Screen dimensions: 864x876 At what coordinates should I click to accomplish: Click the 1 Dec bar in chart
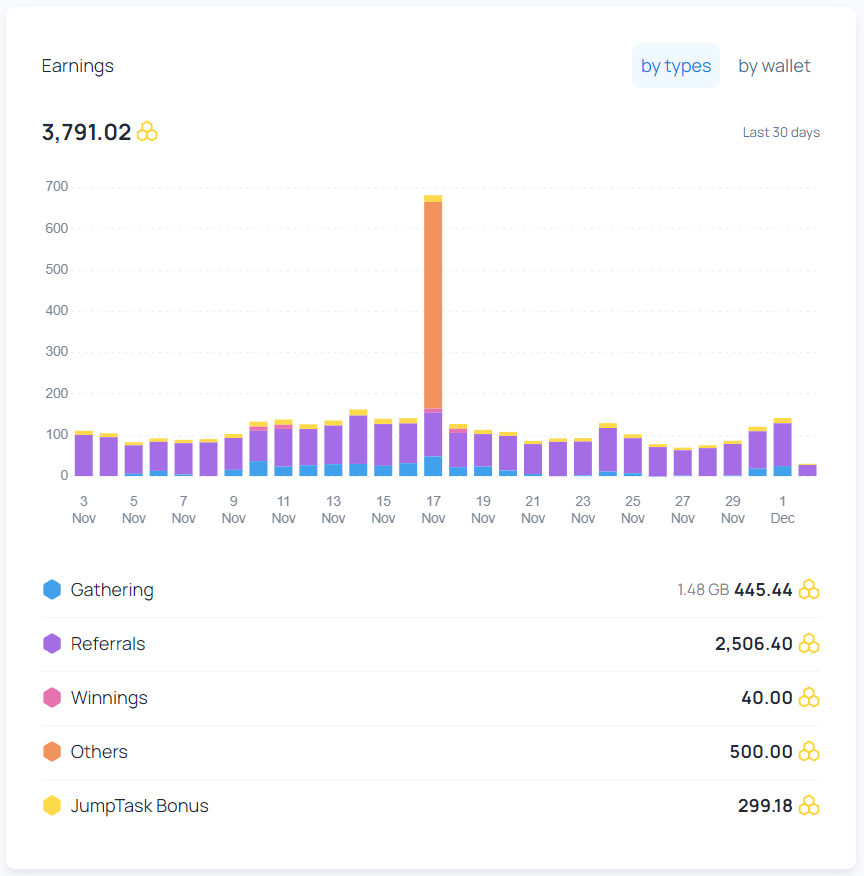point(782,447)
